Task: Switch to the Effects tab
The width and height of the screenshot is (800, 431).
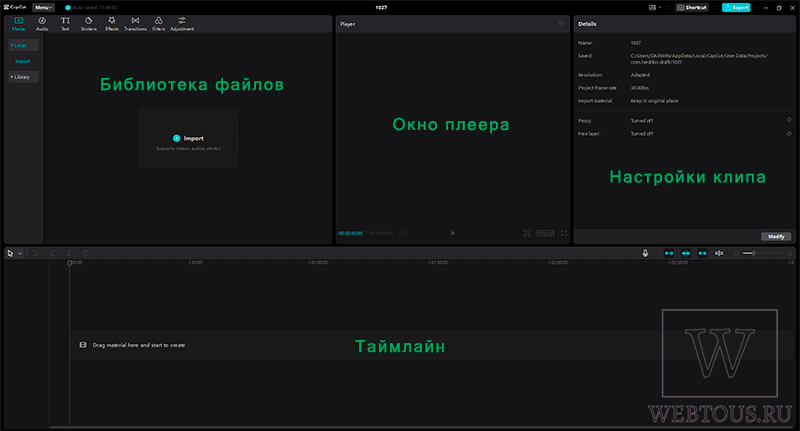Action: point(112,23)
